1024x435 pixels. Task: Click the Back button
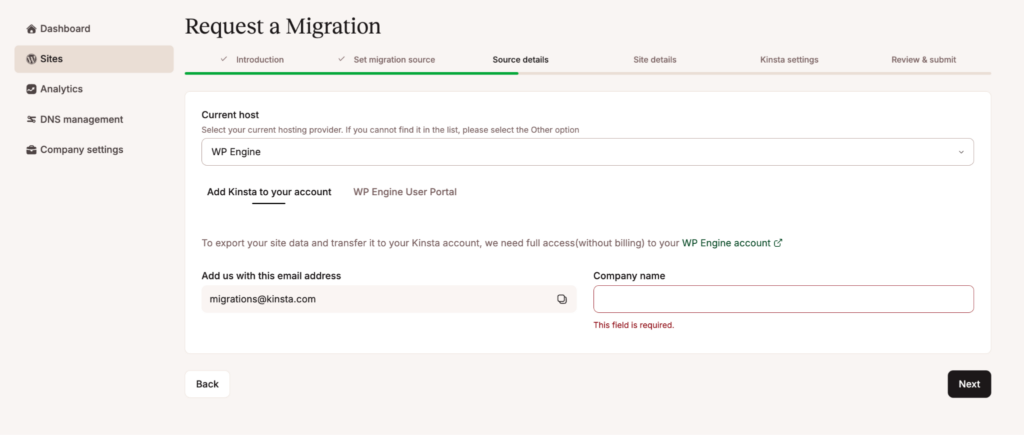point(207,384)
